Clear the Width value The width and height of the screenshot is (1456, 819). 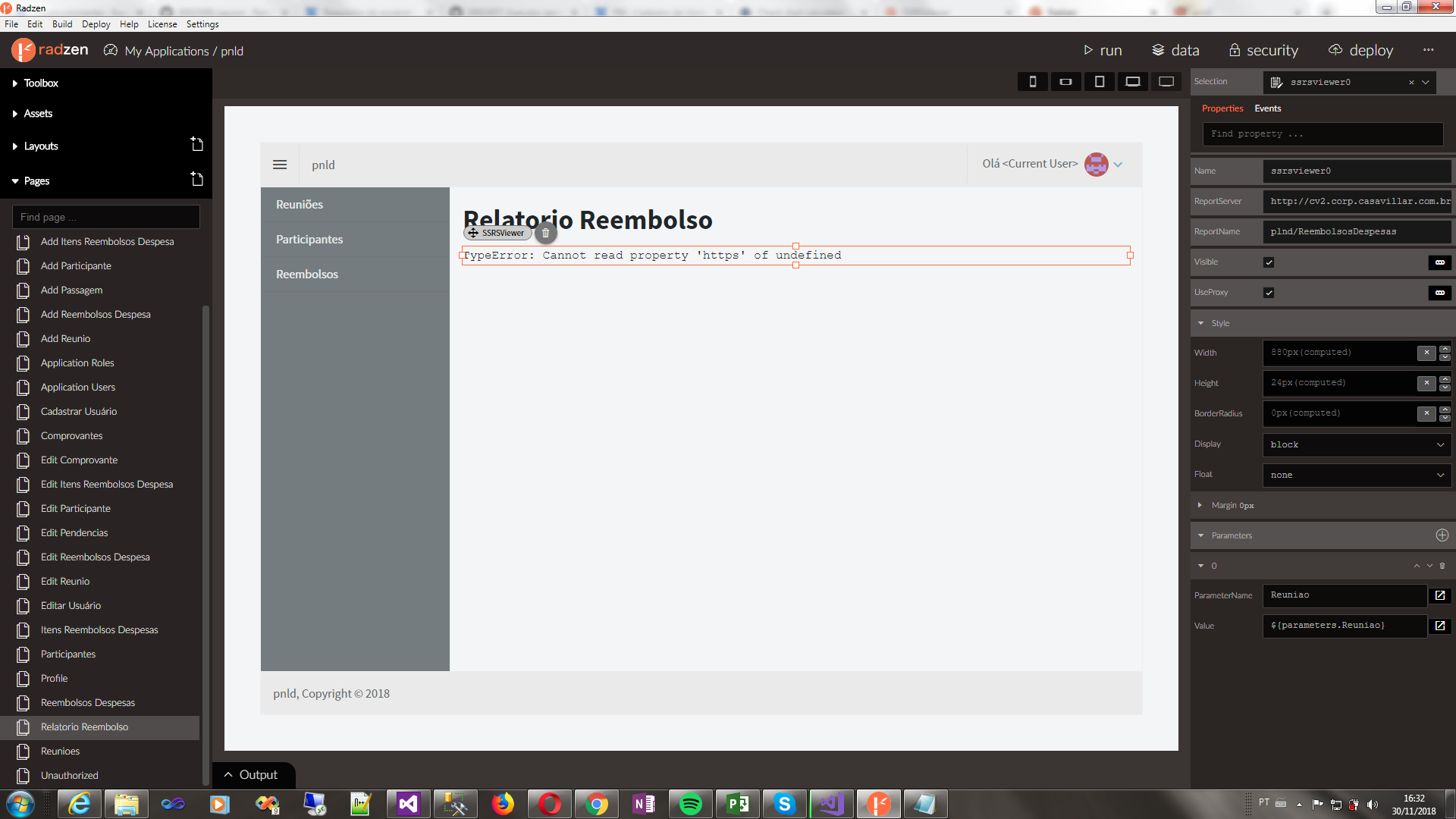coord(1426,353)
